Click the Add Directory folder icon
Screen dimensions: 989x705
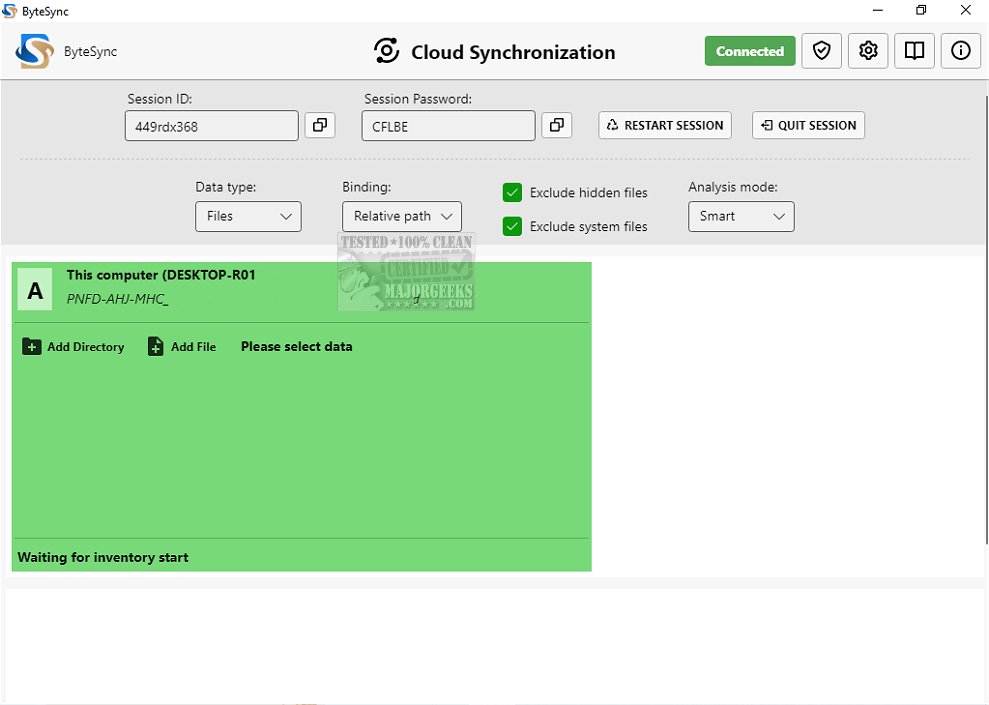coord(32,346)
